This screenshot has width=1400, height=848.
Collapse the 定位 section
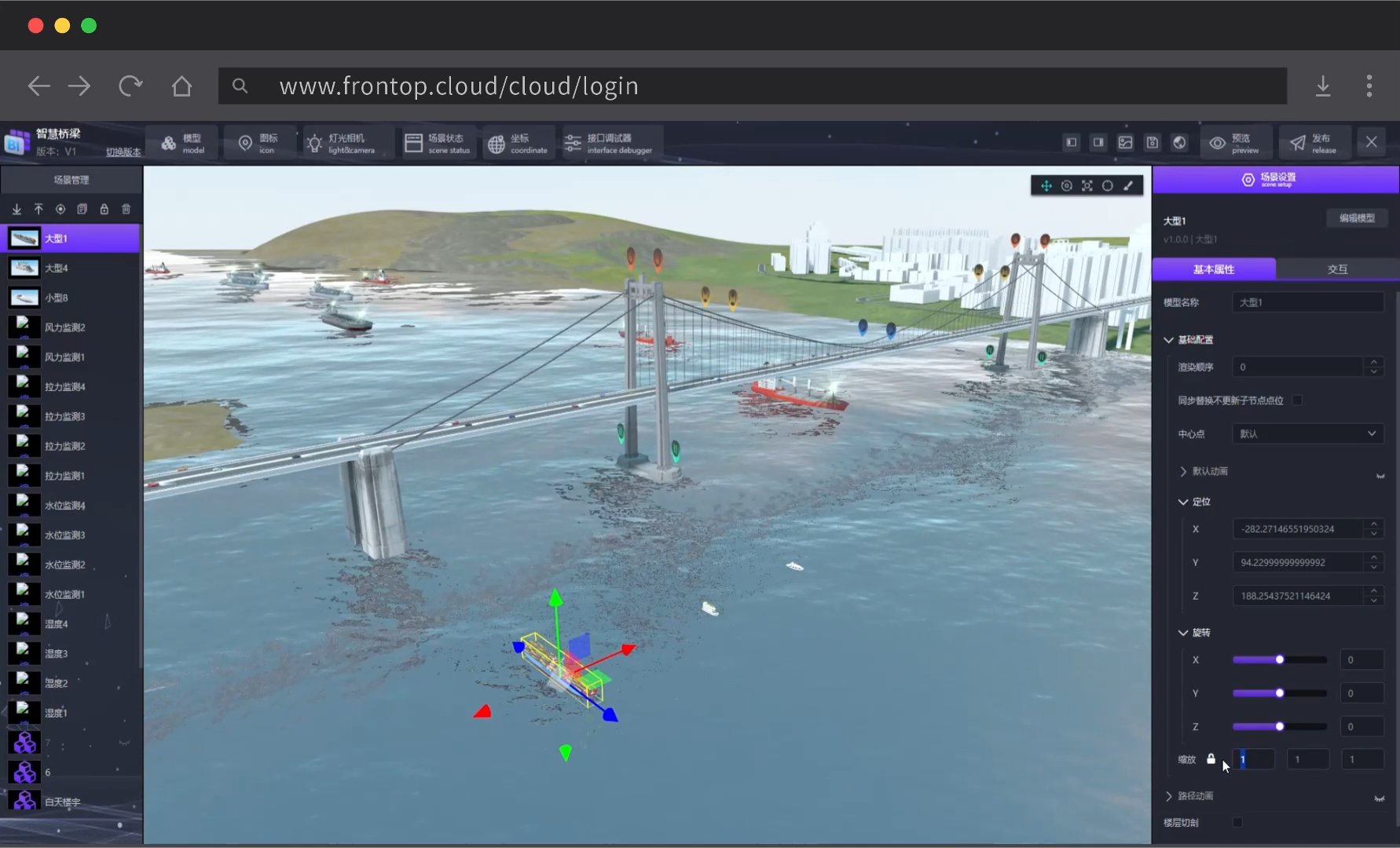pyautogui.click(x=1183, y=502)
